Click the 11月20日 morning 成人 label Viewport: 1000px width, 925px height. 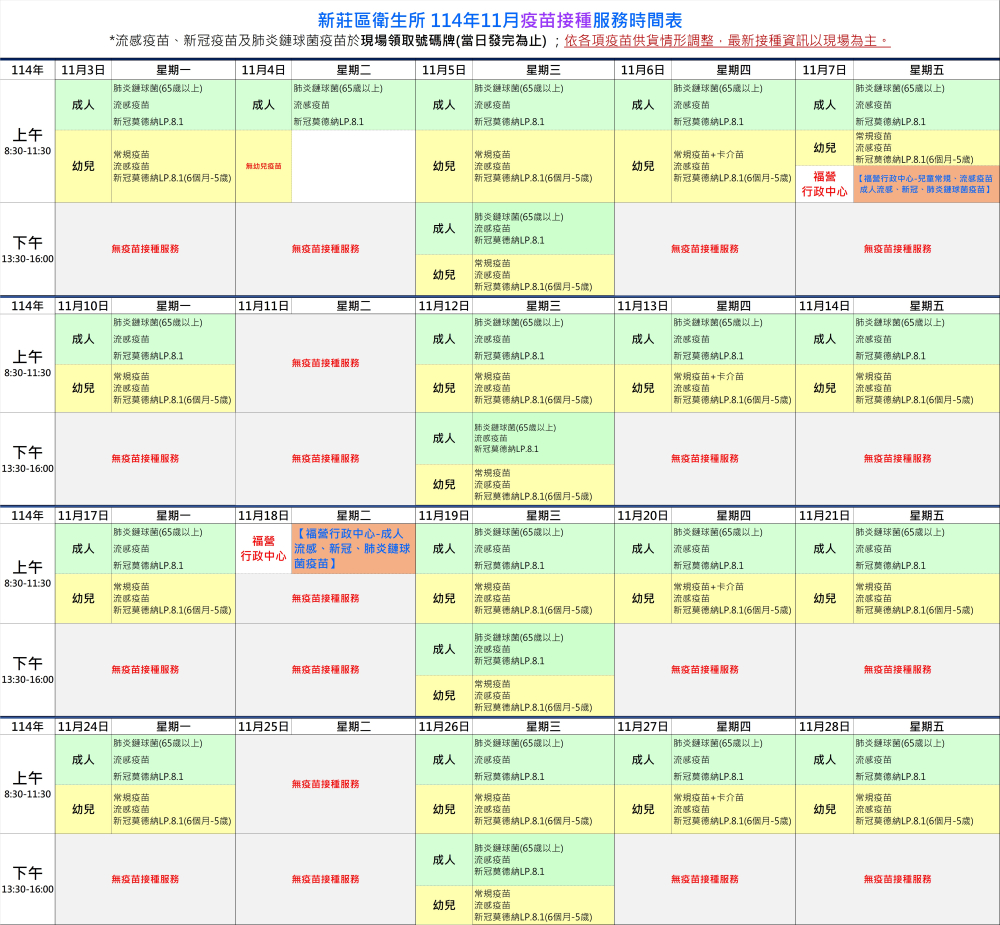click(643, 549)
